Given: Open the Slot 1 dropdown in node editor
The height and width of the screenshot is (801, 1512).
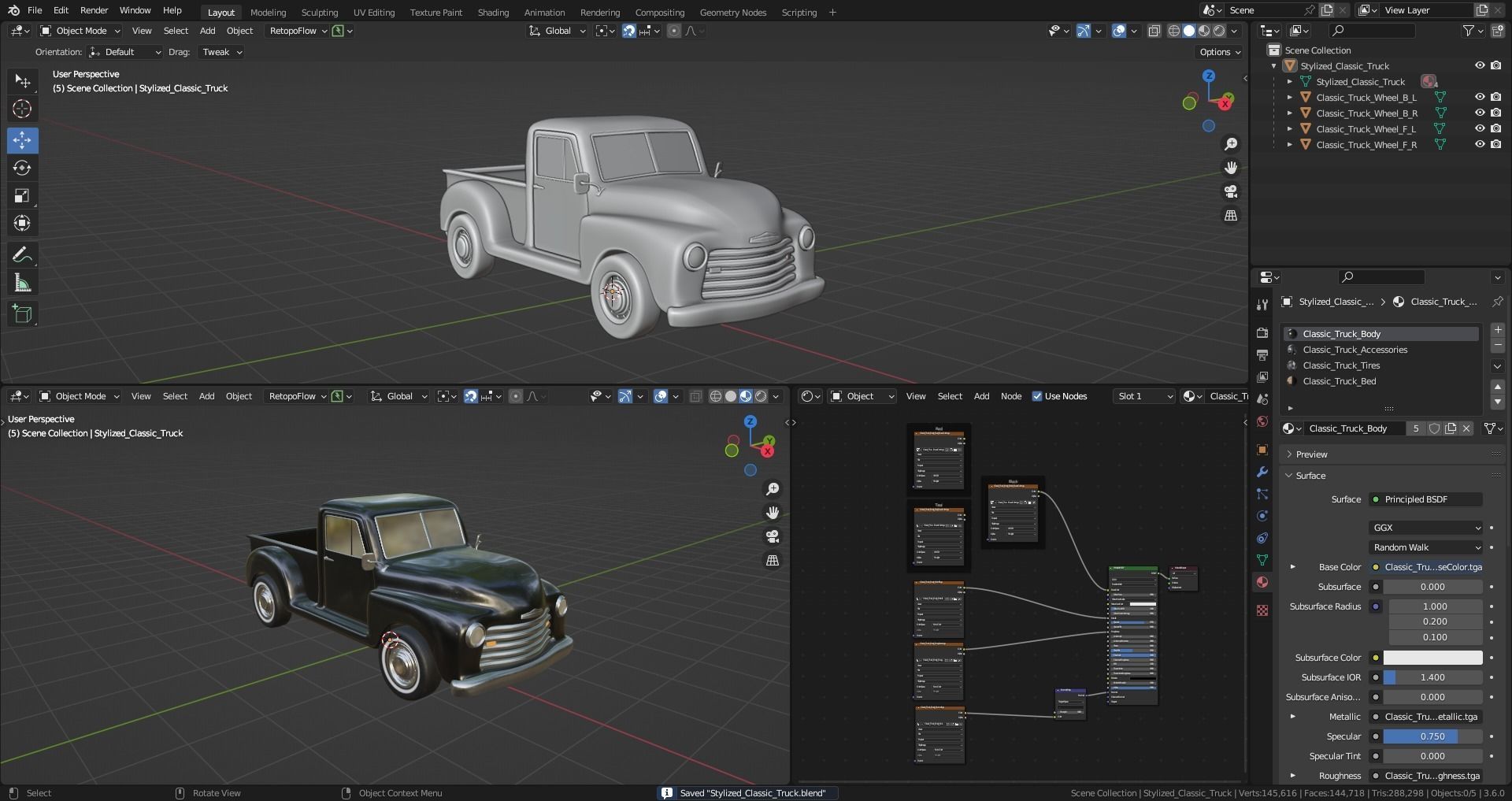Looking at the screenshot, I should [x=1144, y=396].
